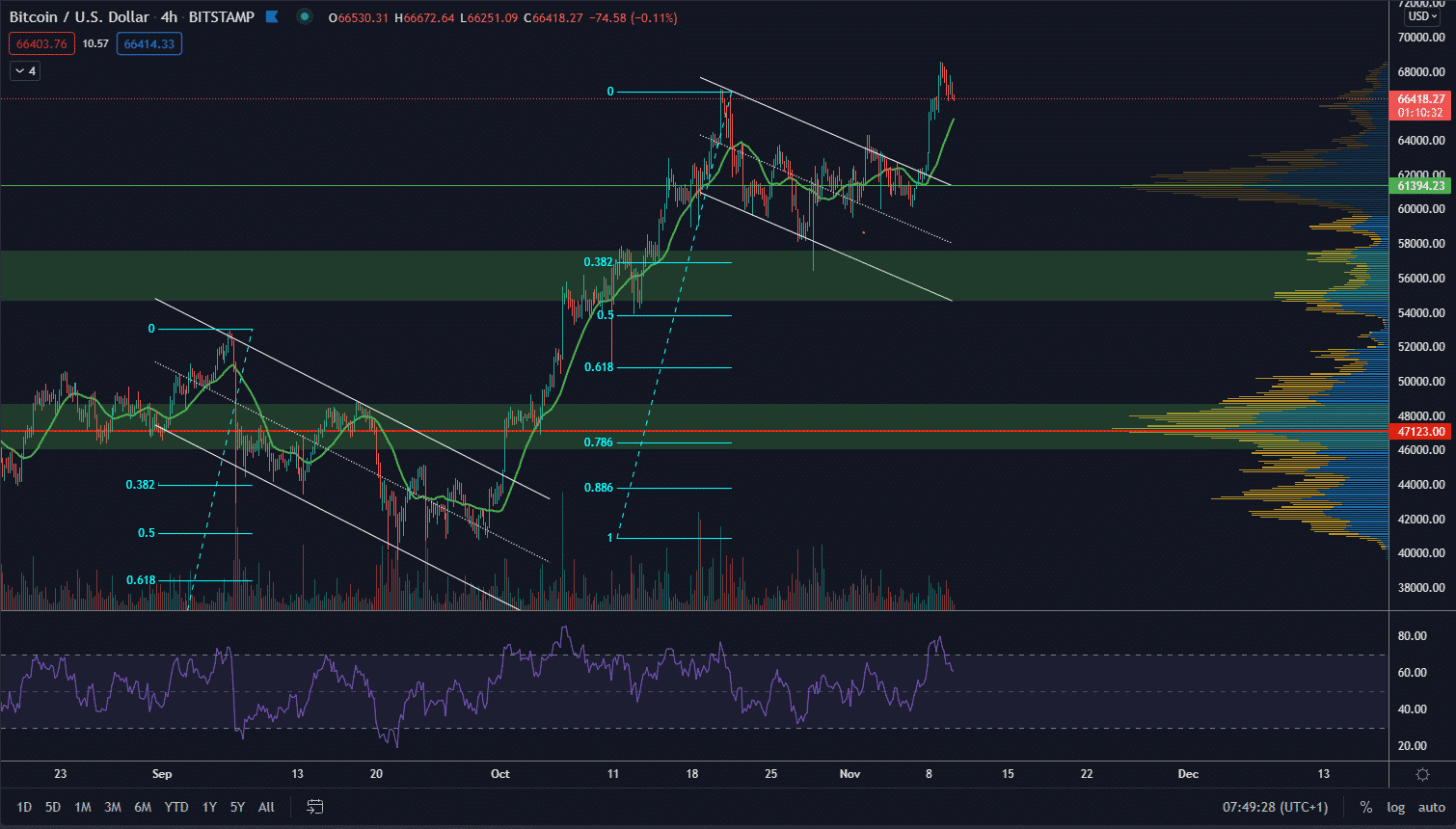Select the YTD time range
The width and height of the screenshot is (1456, 829).
[x=176, y=807]
